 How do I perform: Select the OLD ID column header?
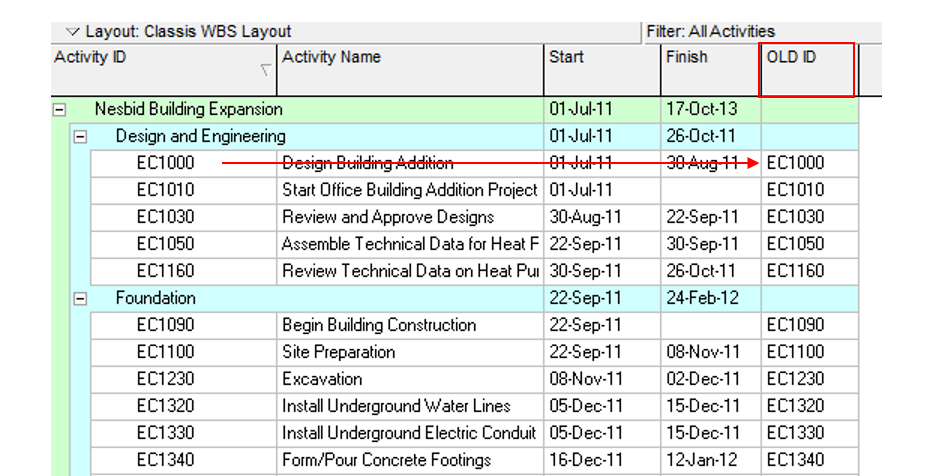point(807,70)
